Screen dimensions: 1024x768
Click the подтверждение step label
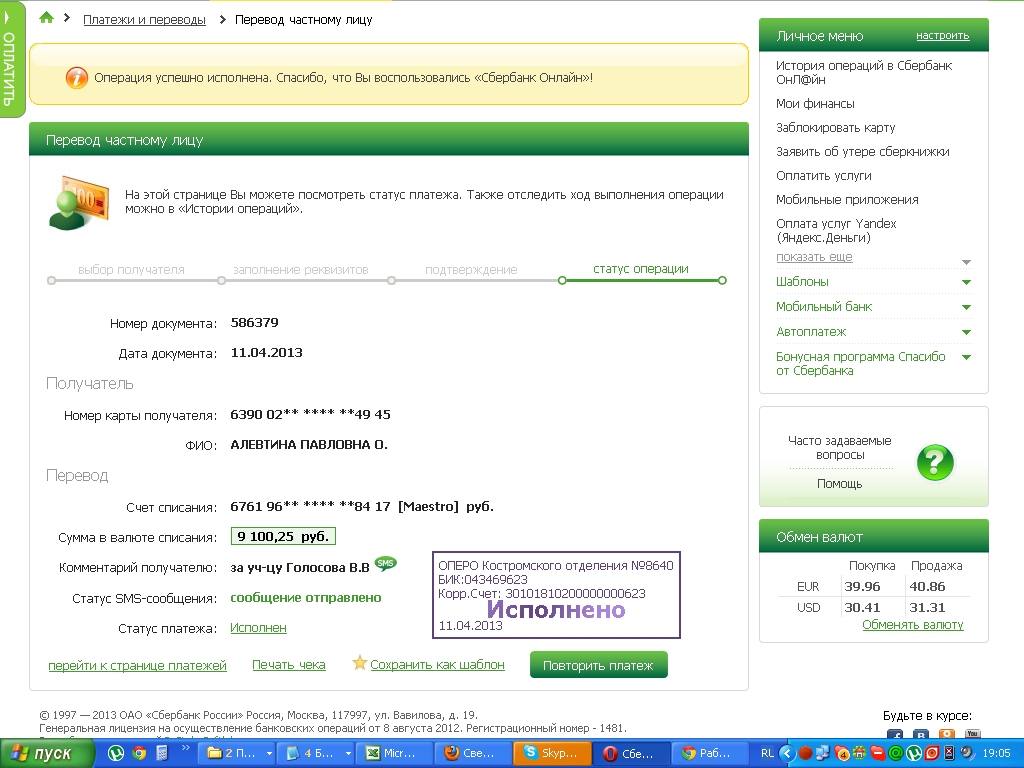(x=471, y=270)
